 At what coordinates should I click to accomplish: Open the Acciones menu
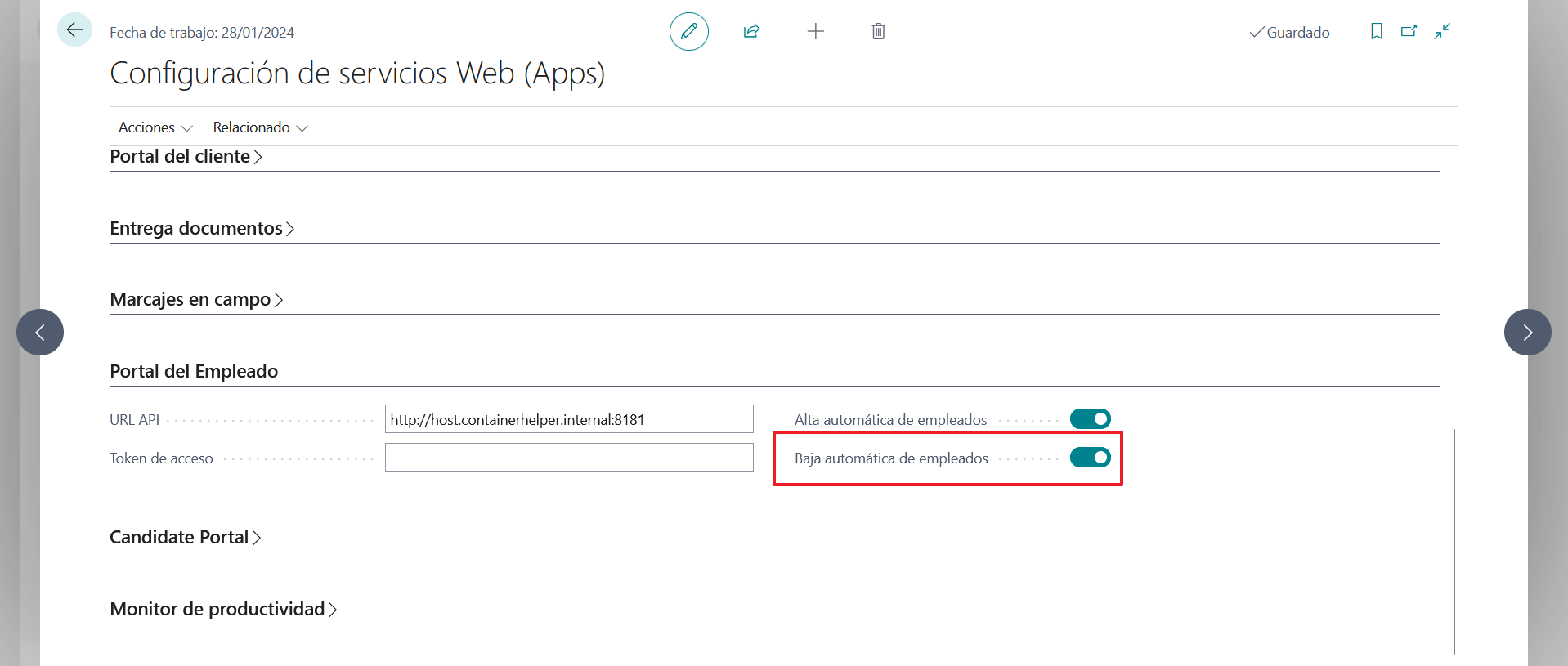pyautogui.click(x=155, y=127)
